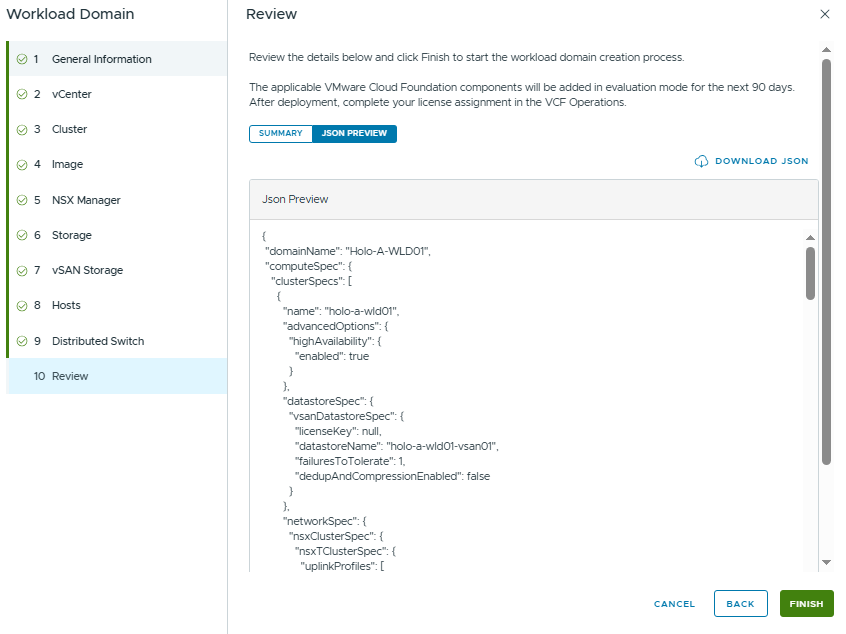846x634 pixels.
Task: Download the JSON file
Action: point(761,161)
